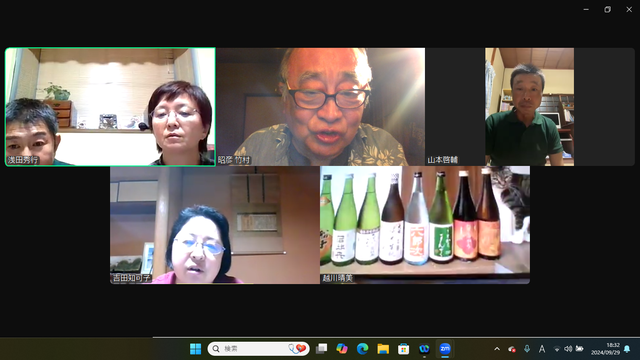Open File Explorer from the taskbar
640x360 pixels.
pos(383,349)
